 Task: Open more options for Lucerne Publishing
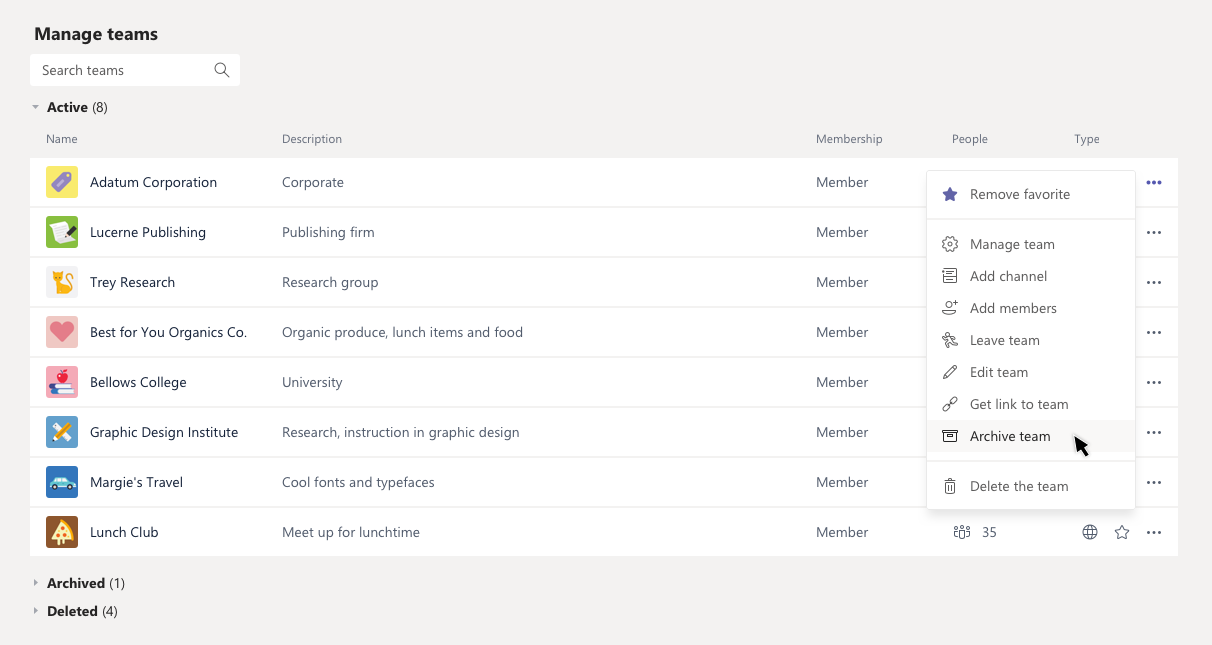[x=1154, y=233]
